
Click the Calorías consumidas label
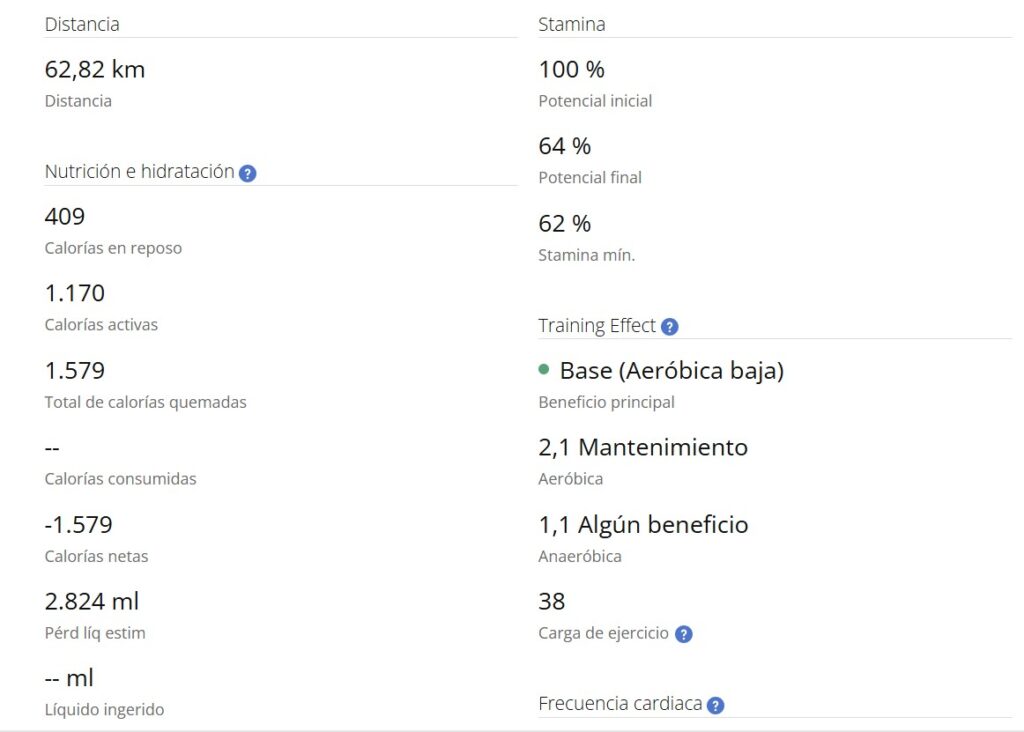pyautogui.click(x=120, y=479)
